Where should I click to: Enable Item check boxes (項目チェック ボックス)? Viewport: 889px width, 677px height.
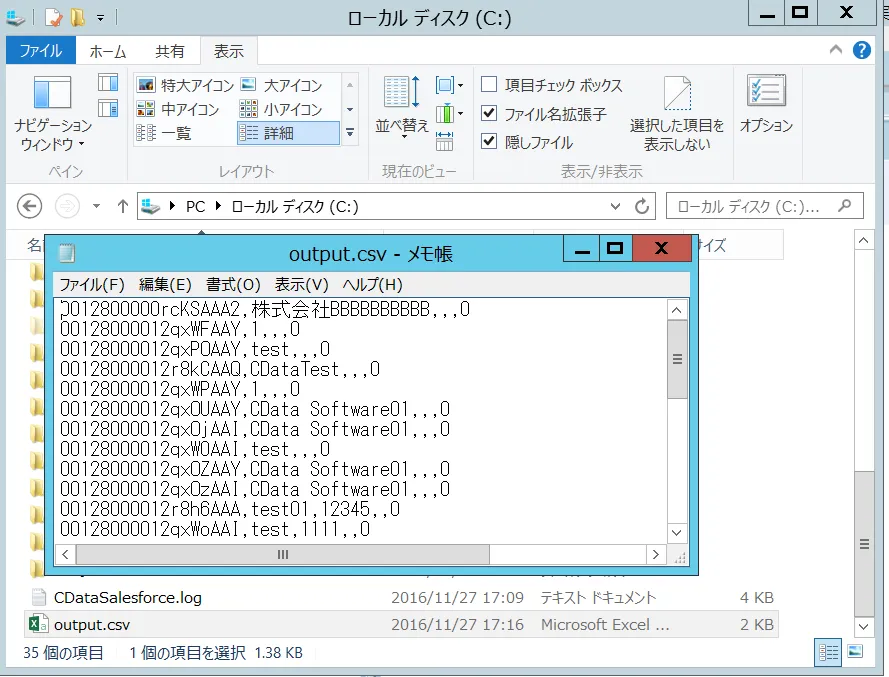[x=489, y=85]
